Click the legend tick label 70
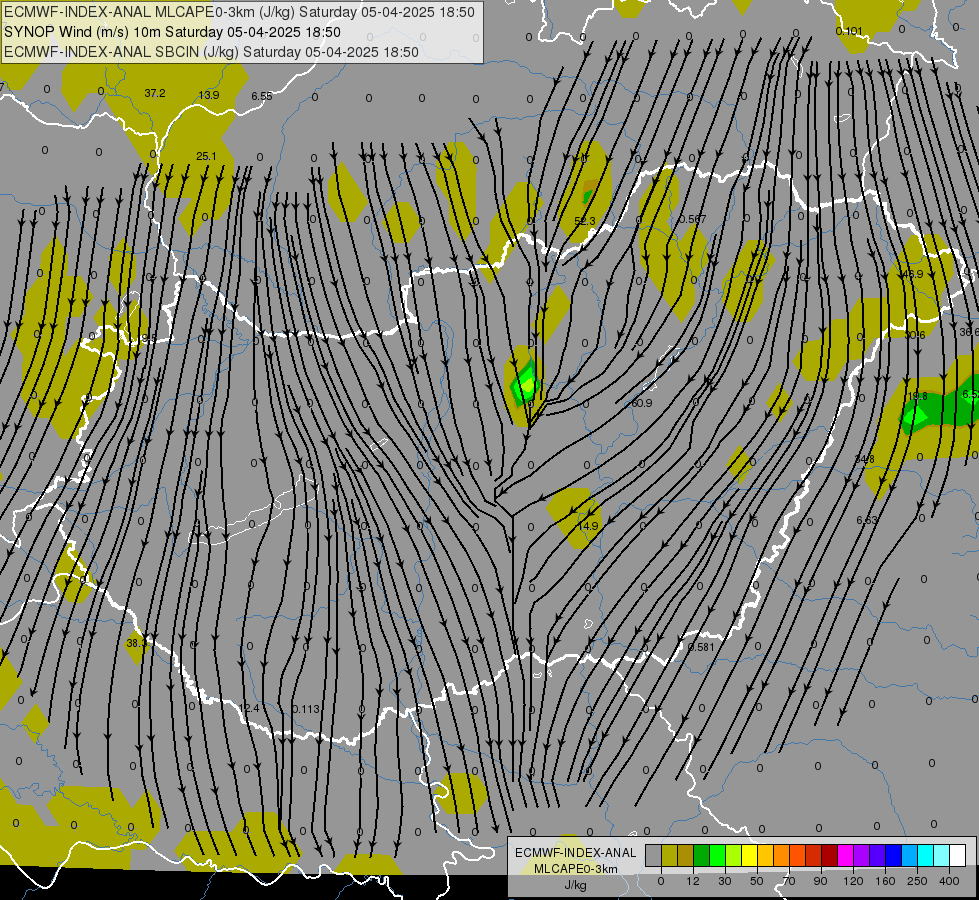The image size is (979, 900). coord(789,881)
